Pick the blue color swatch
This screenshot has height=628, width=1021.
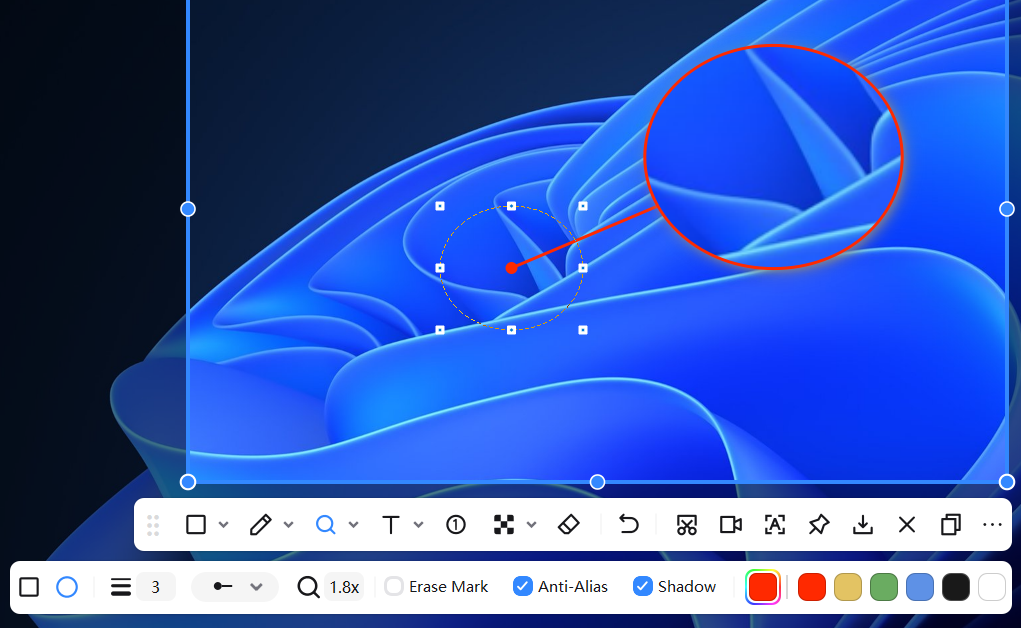[920, 587]
